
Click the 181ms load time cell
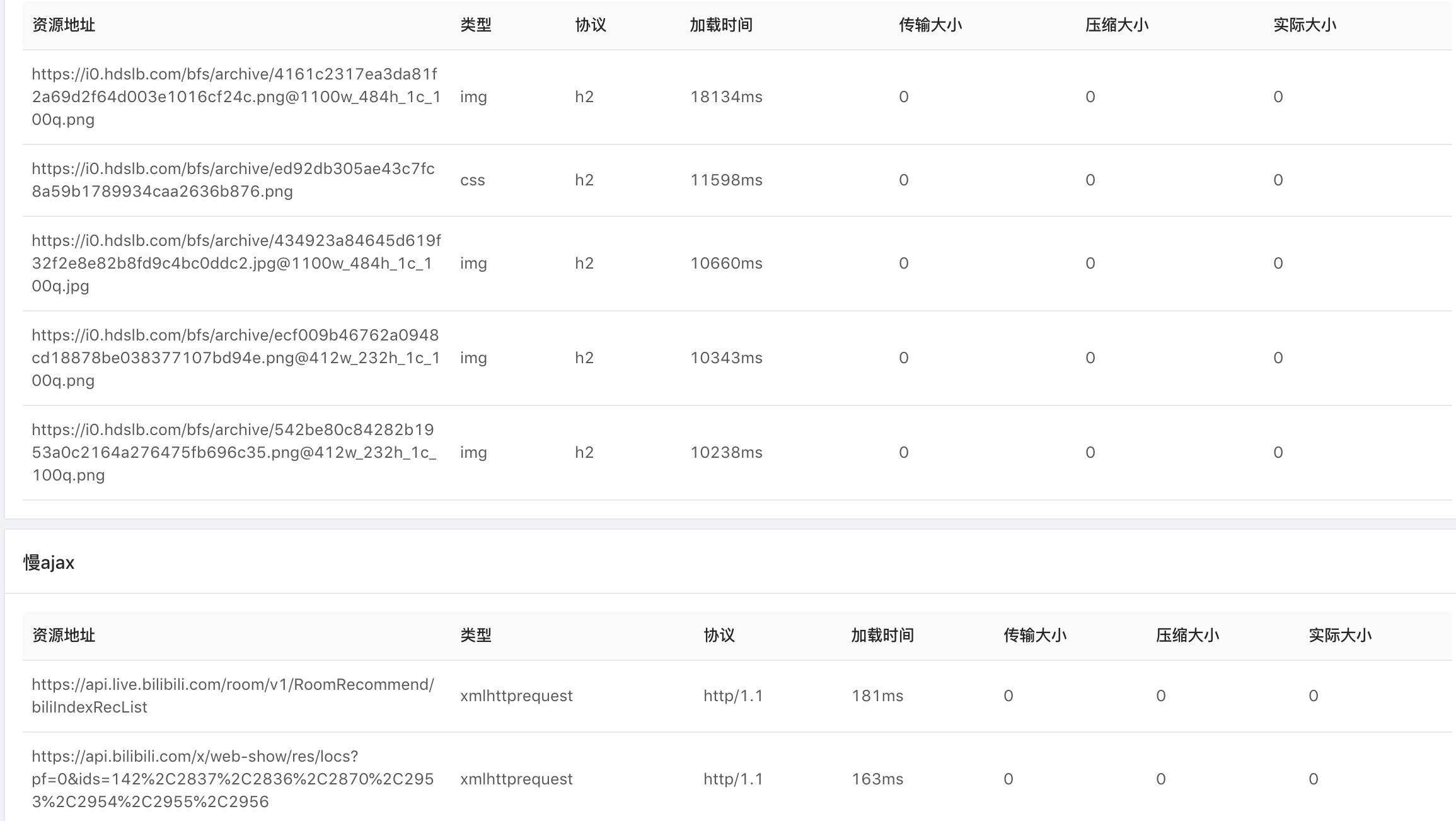click(x=877, y=696)
